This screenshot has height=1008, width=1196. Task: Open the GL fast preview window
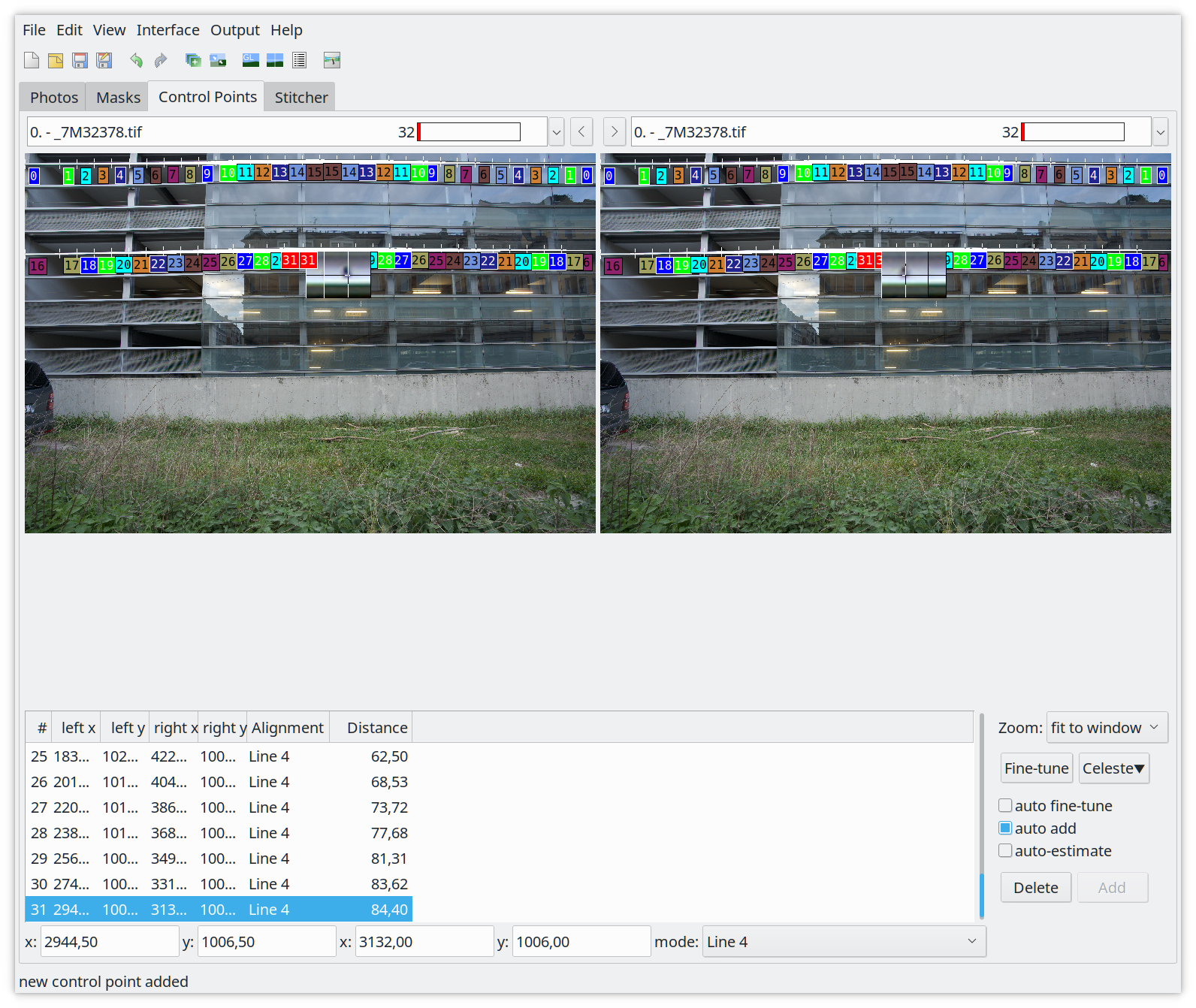pos(251,60)
